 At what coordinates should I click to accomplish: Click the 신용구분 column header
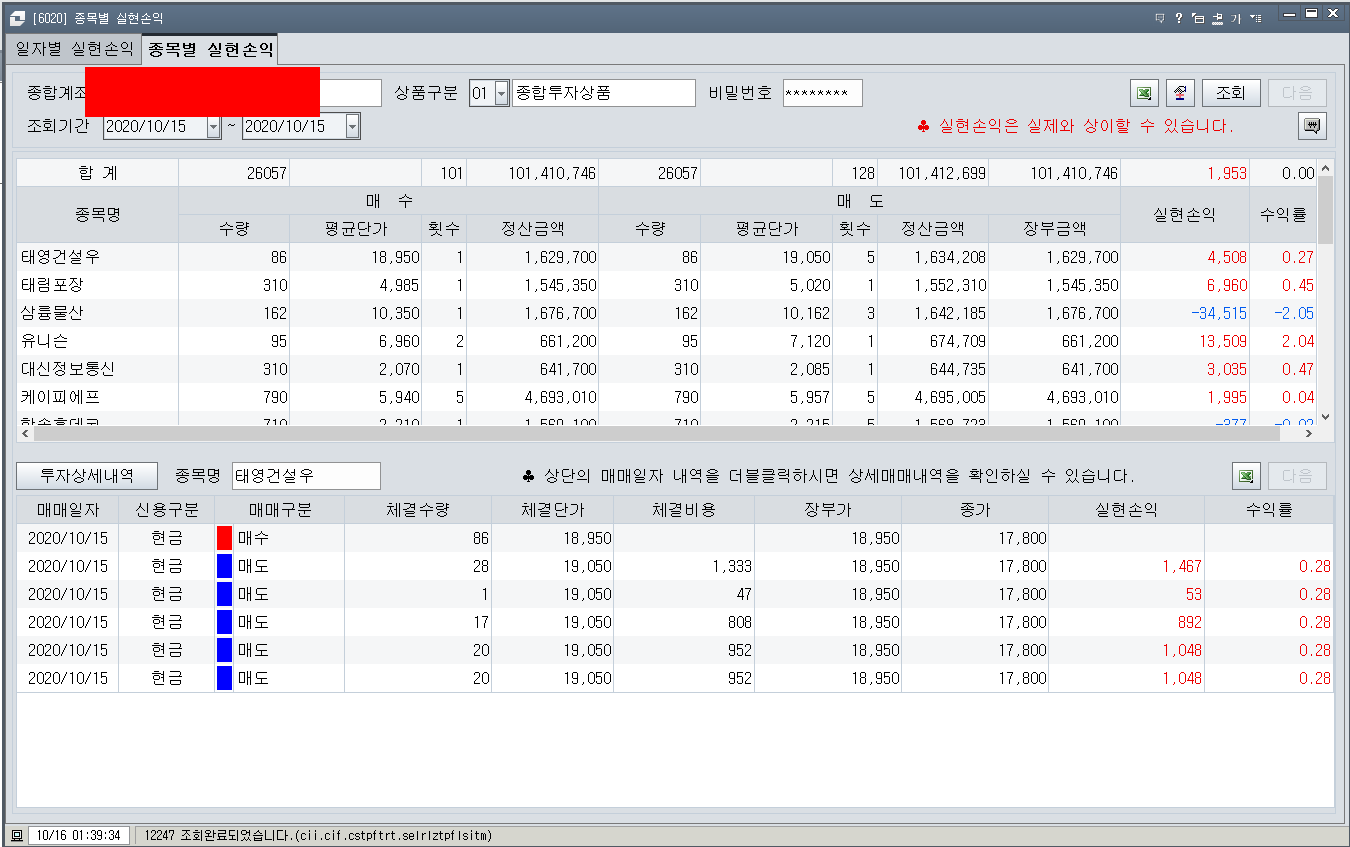pyautogui.click(x=166, y=510)
